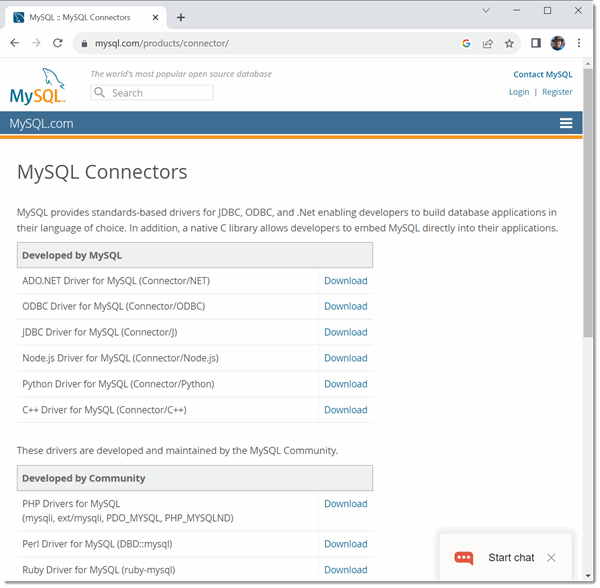
Task: Click the MySQL dolphin logo
Action: pyautogui.click(x=38, y=86)
